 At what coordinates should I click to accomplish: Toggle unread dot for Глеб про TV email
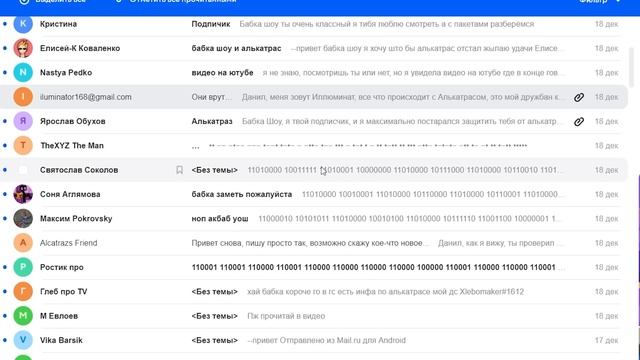5,291
